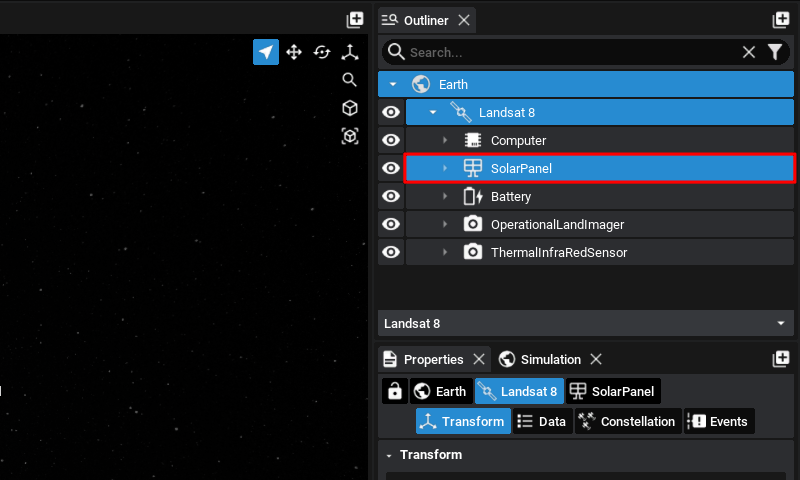
Task: Open the Landsat 8 dropdown below Outliner
Action: click(586, 323)
